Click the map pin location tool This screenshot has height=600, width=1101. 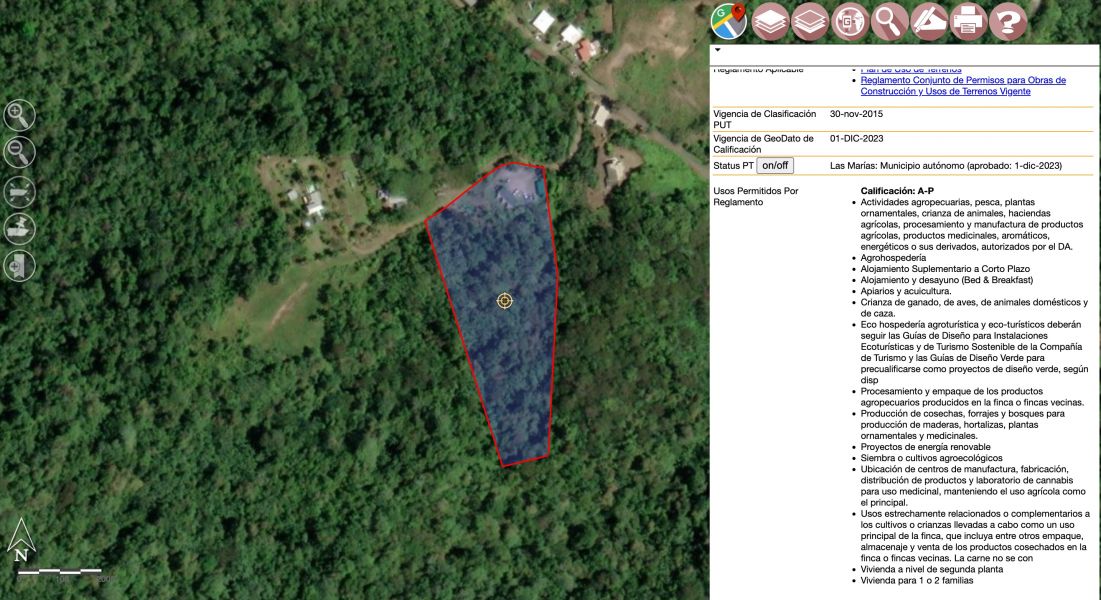(19, 228)
